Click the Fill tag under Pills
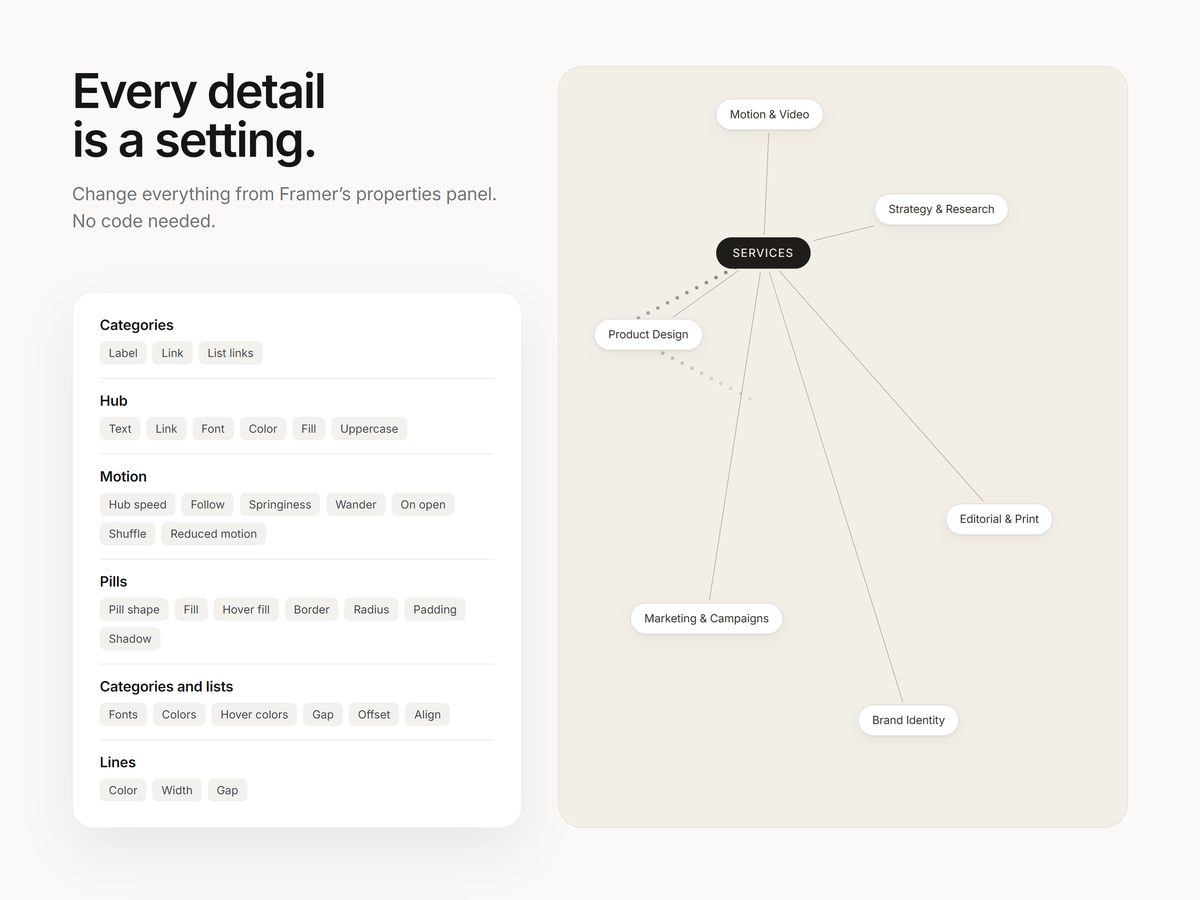 tap(191, 610)
